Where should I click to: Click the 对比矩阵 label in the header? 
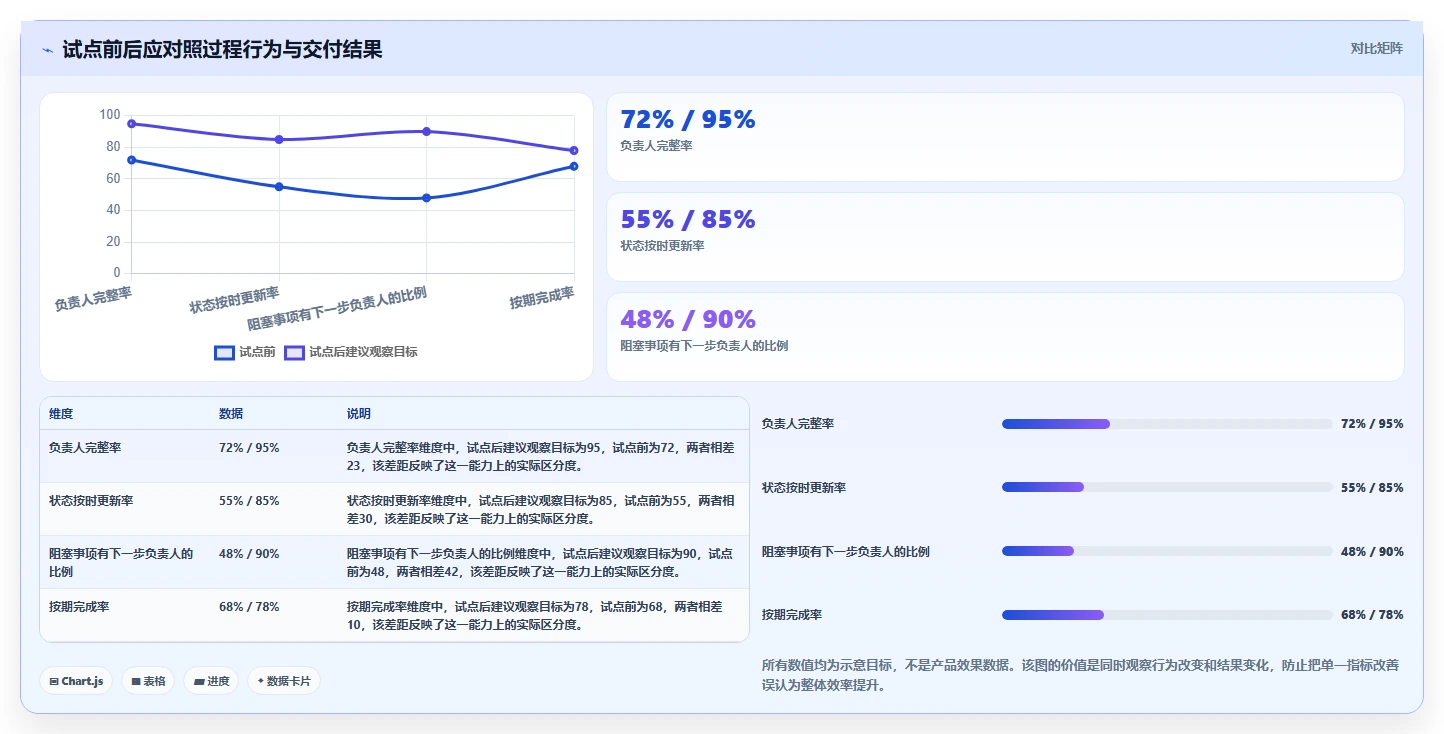(x=1376, y=49)
